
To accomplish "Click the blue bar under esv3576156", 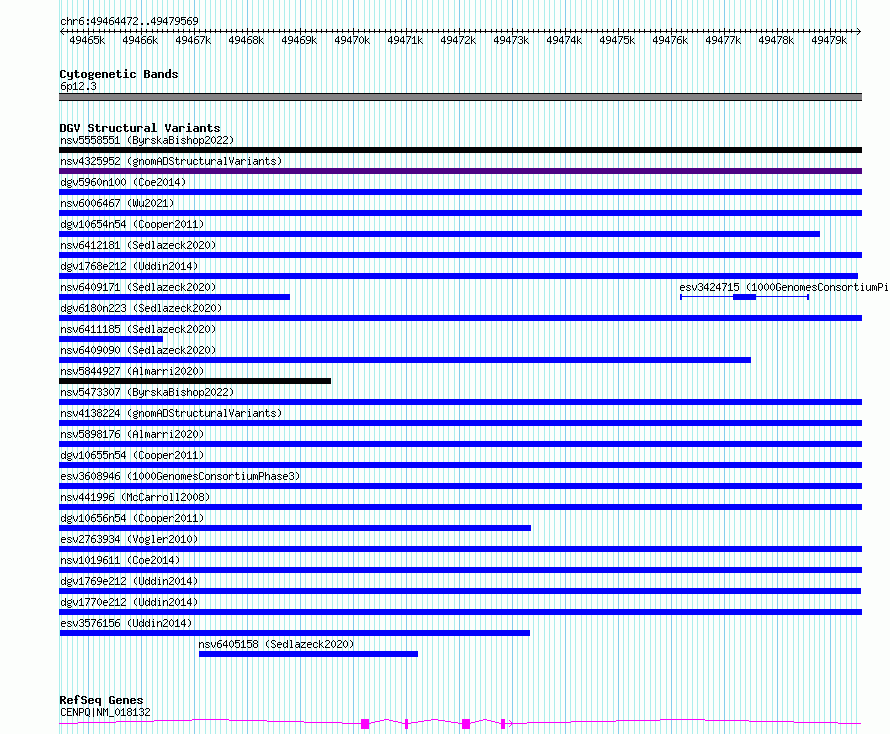I will pos(295,633).
